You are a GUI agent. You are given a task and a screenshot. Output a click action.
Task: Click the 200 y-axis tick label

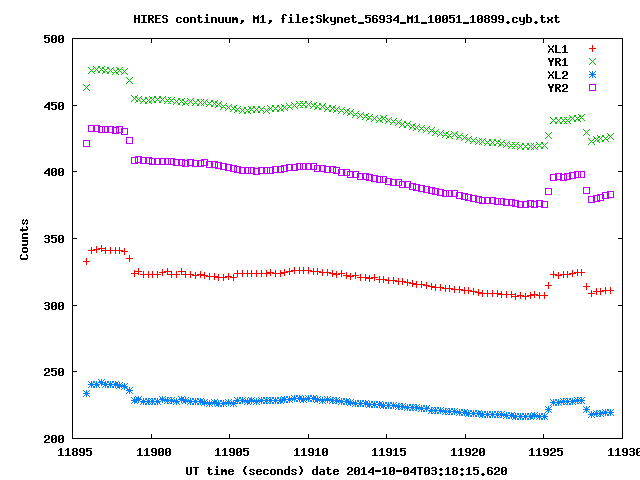point(54,439)
